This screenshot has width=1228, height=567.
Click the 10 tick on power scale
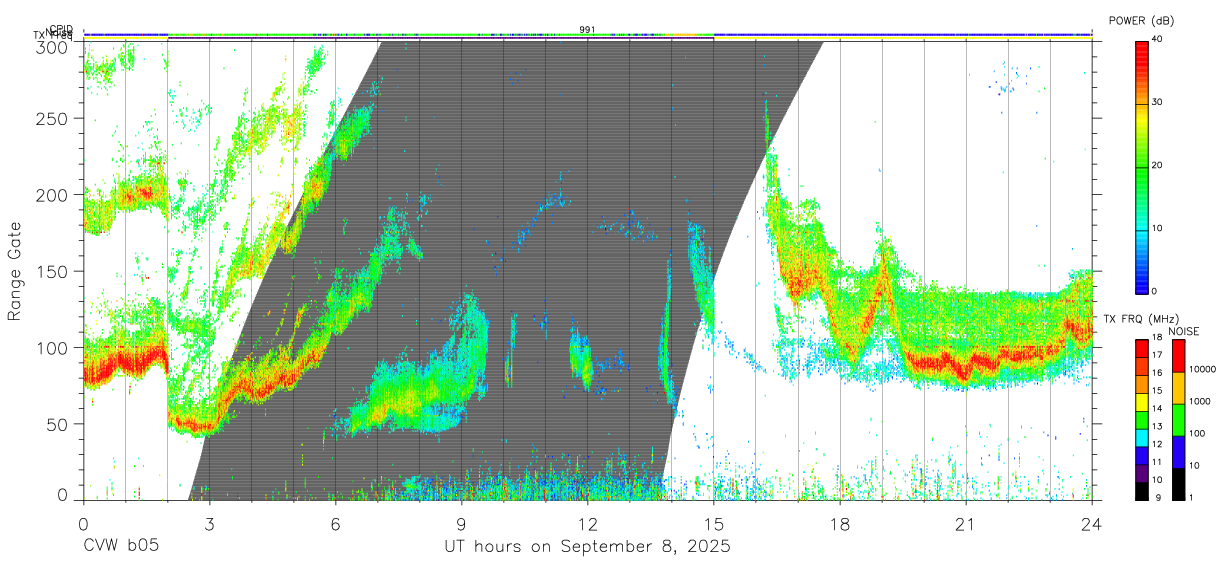tap(1158, 228)
